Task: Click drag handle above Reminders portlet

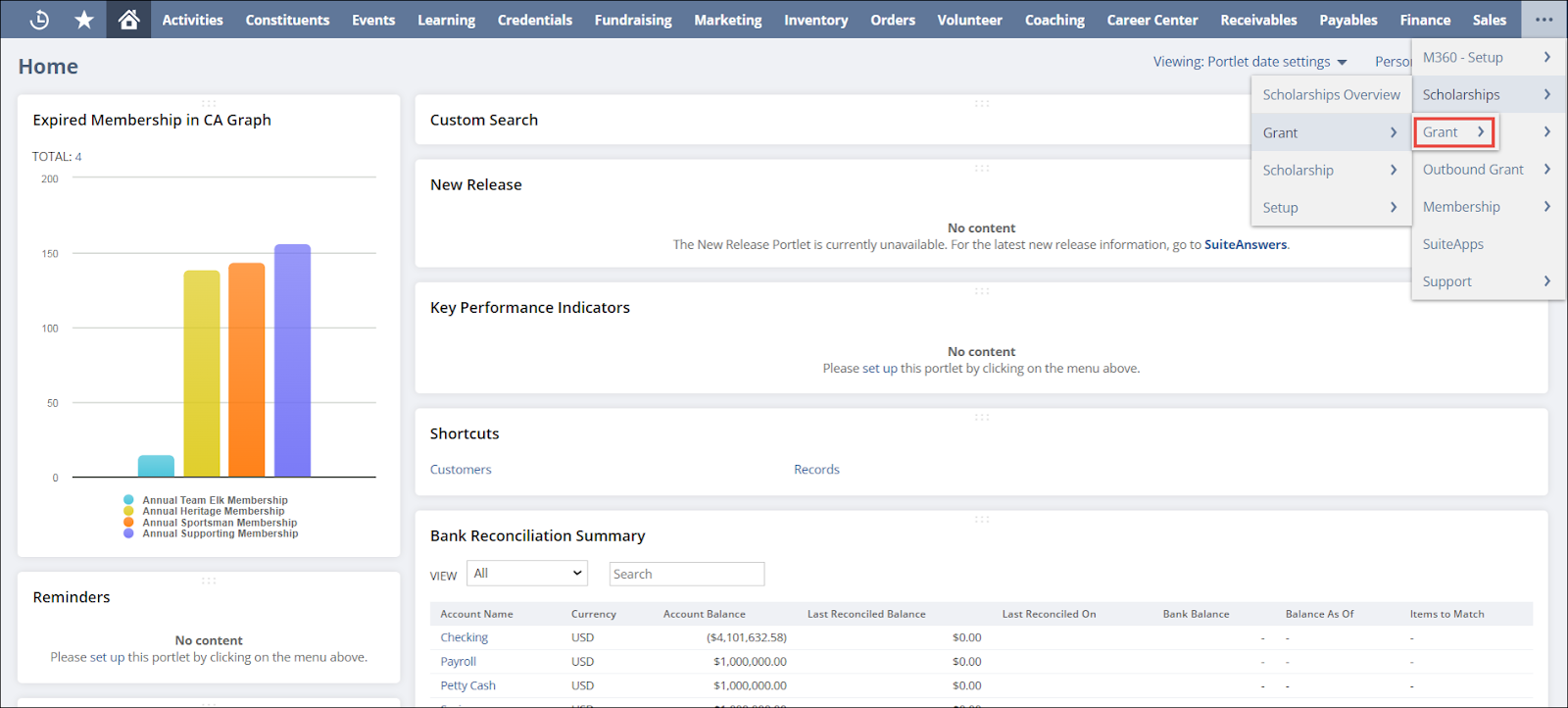Action: [x=208, y=581]
